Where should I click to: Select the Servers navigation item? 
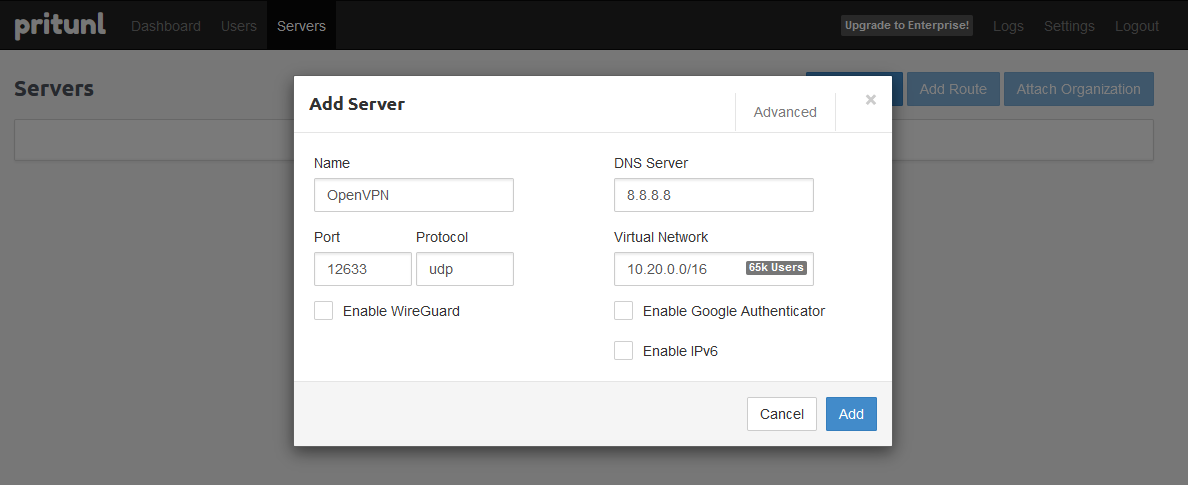tap(302, 26)
